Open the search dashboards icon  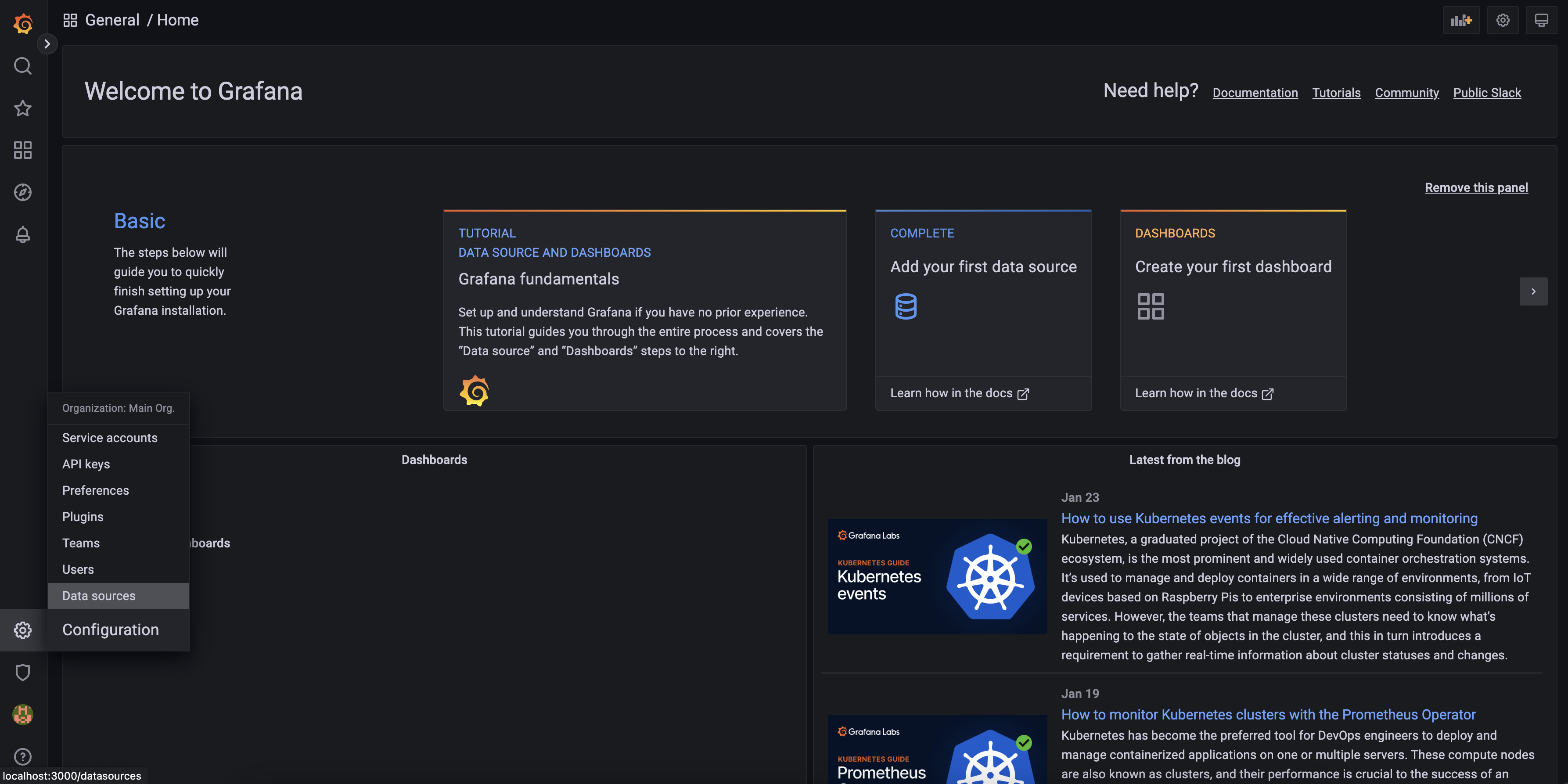click(x=23, y=66)
